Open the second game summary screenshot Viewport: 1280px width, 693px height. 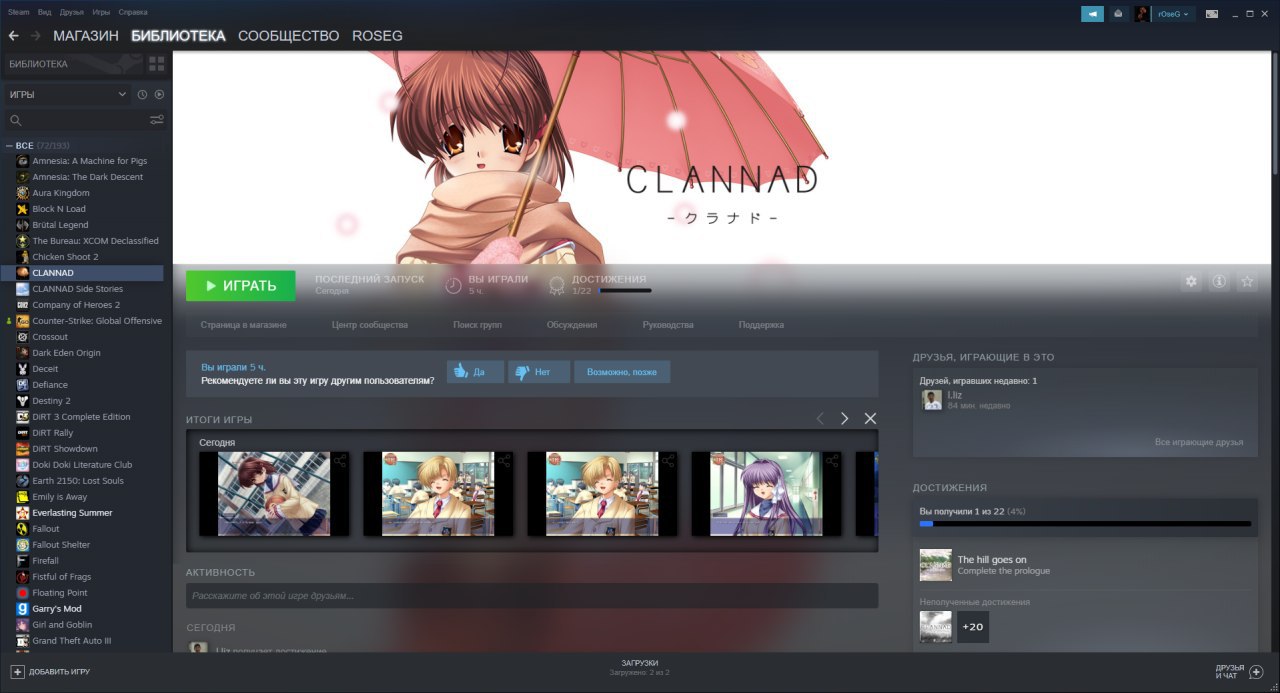coord(438,493)
